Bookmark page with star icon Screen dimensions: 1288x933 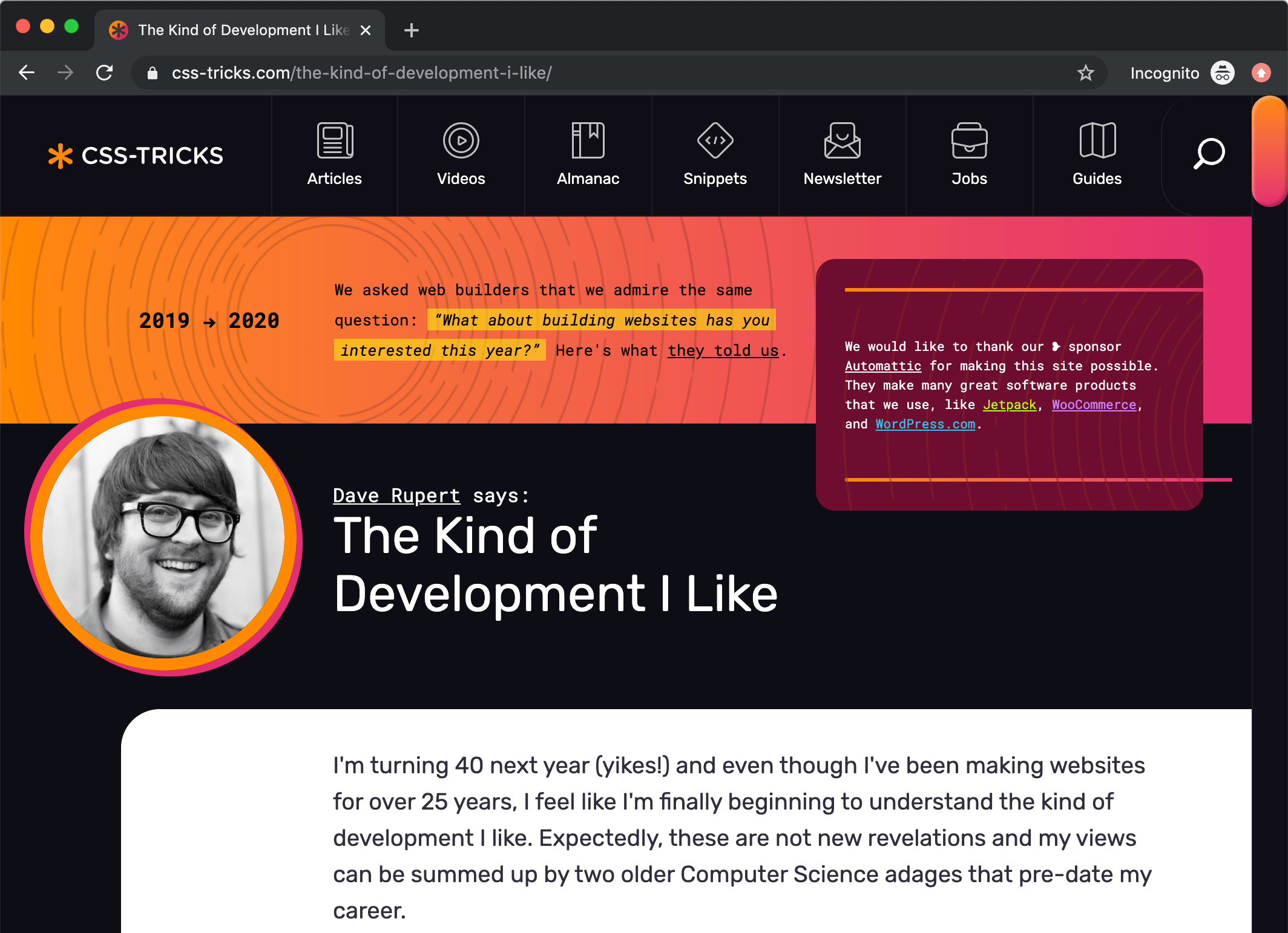(x=1085, y=73)
